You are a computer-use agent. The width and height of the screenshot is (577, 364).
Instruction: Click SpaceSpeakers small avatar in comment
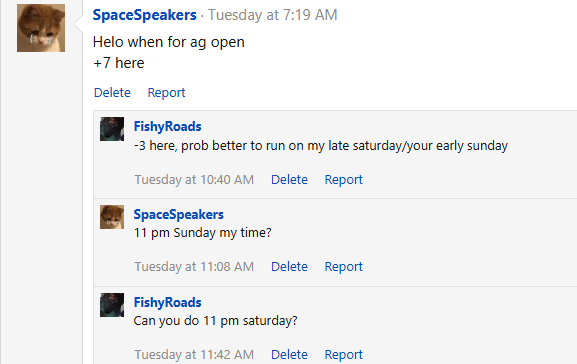coord(112,217)
